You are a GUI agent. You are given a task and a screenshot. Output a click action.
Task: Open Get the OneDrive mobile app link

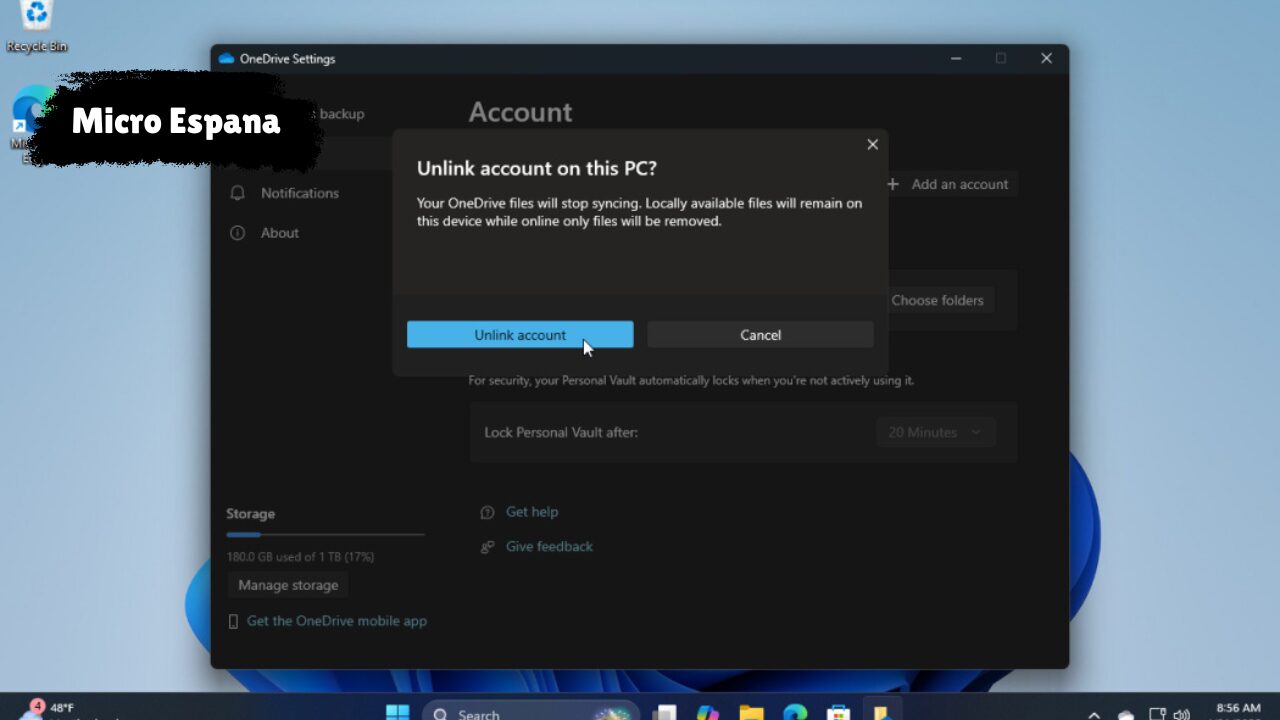coord(336,621)
